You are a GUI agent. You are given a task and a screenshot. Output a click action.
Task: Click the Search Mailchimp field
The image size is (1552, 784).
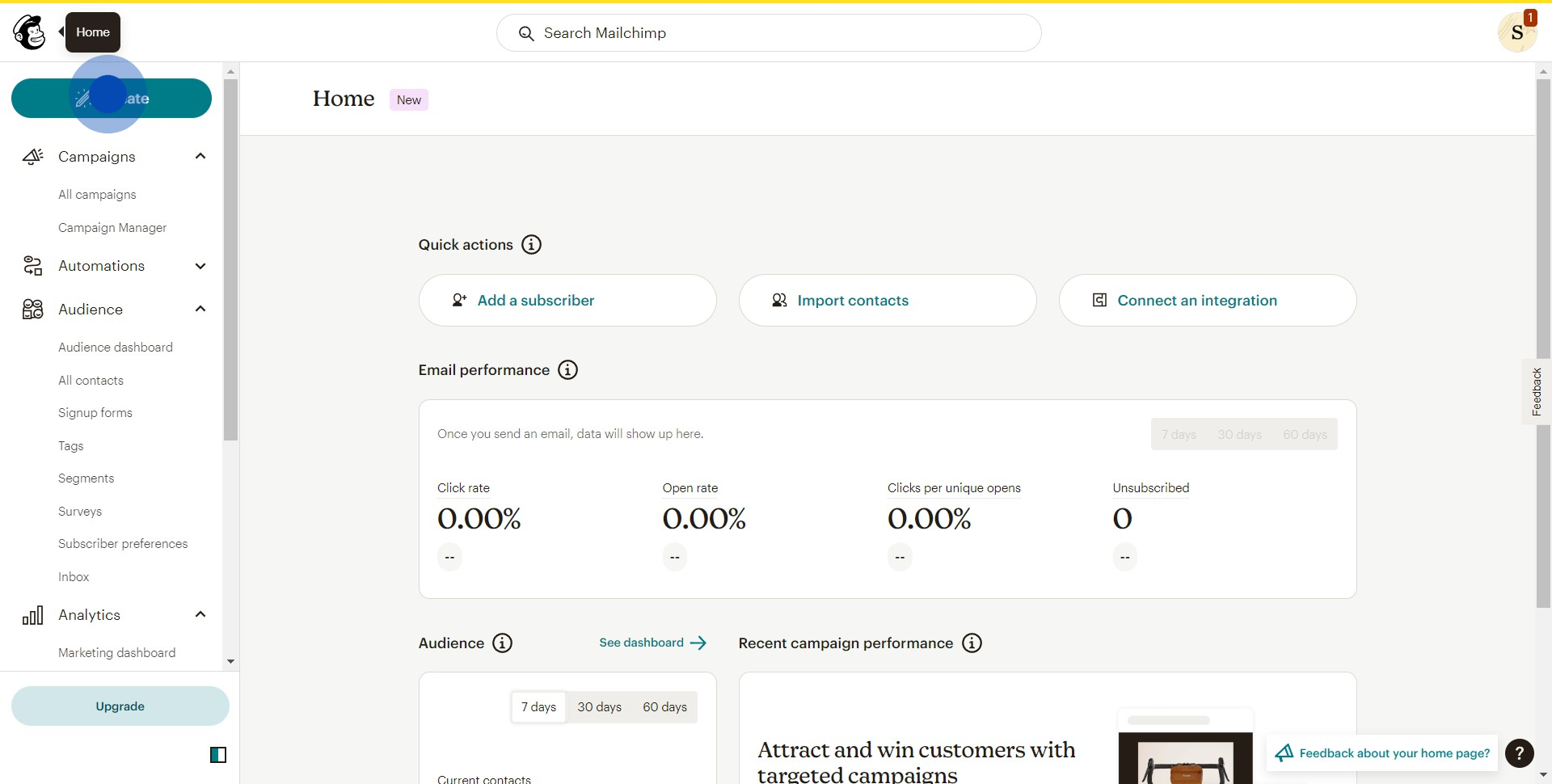tap(768, 33)
